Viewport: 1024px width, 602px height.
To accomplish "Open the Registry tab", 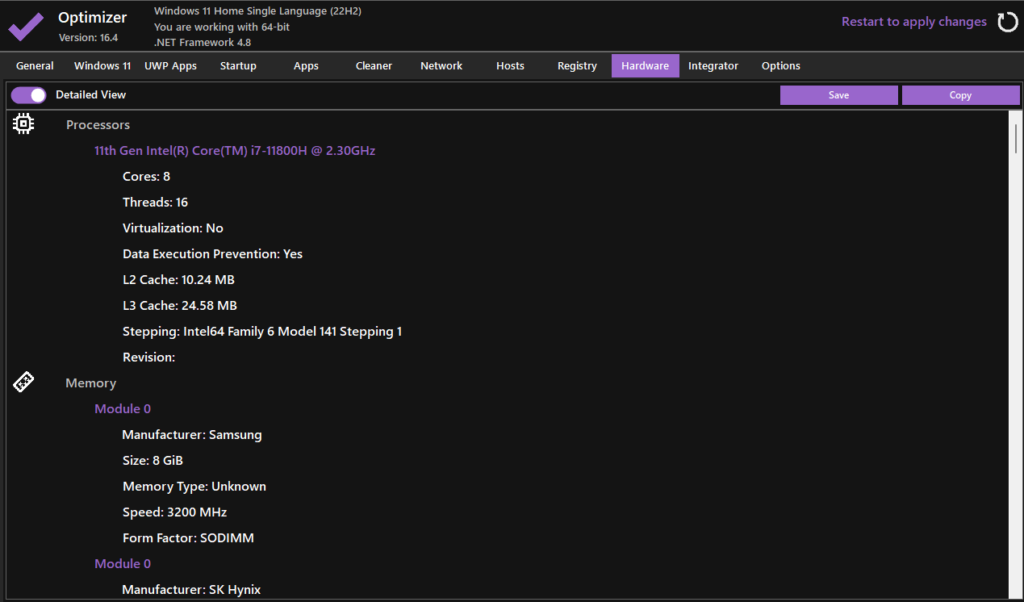I will point(577,66).
